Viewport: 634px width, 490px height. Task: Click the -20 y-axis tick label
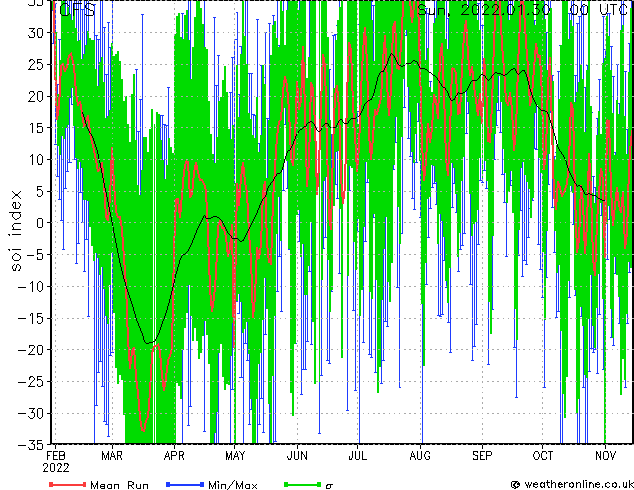tap(31, 350)
